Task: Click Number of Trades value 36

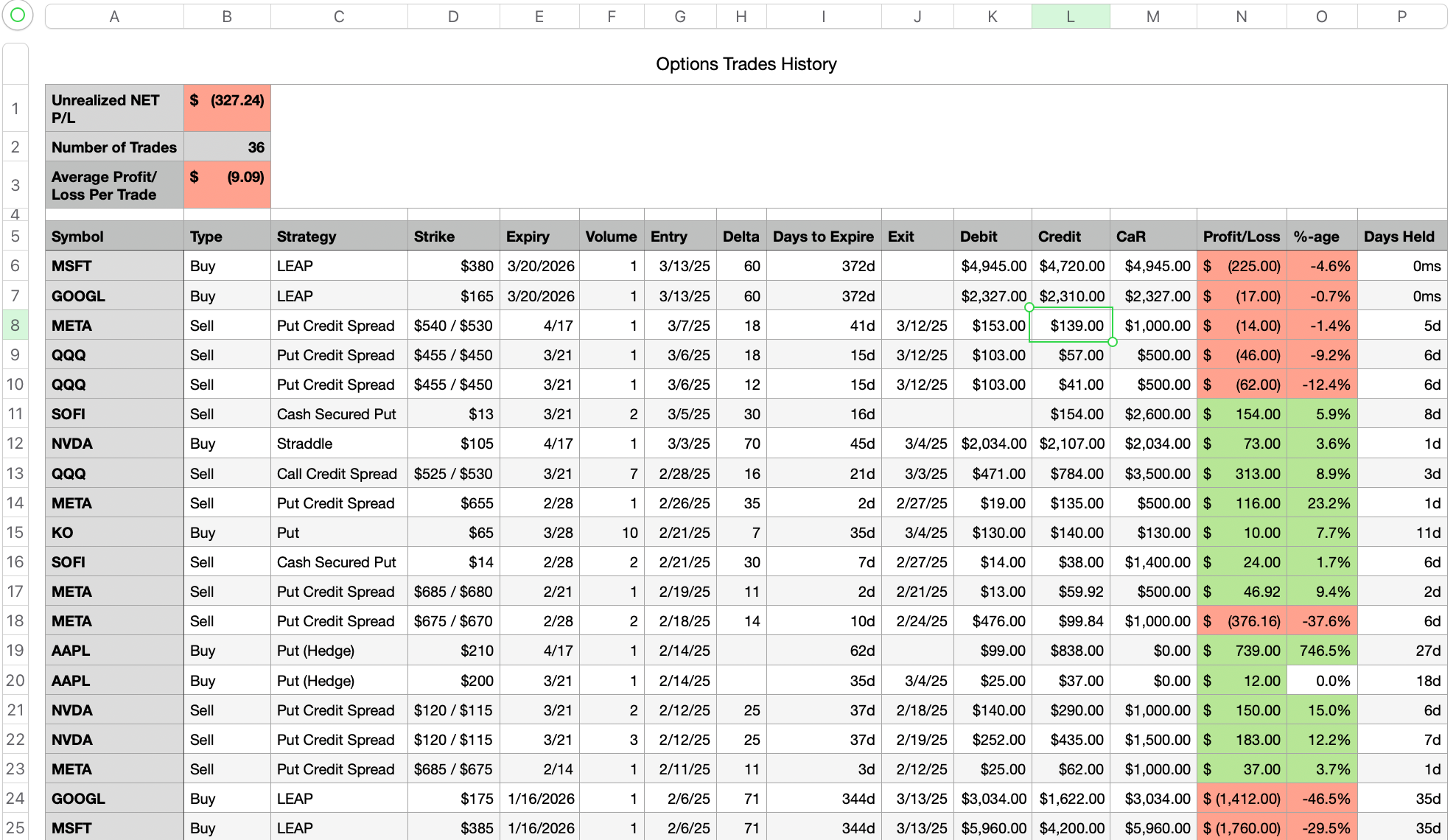Action: point(227,147)
